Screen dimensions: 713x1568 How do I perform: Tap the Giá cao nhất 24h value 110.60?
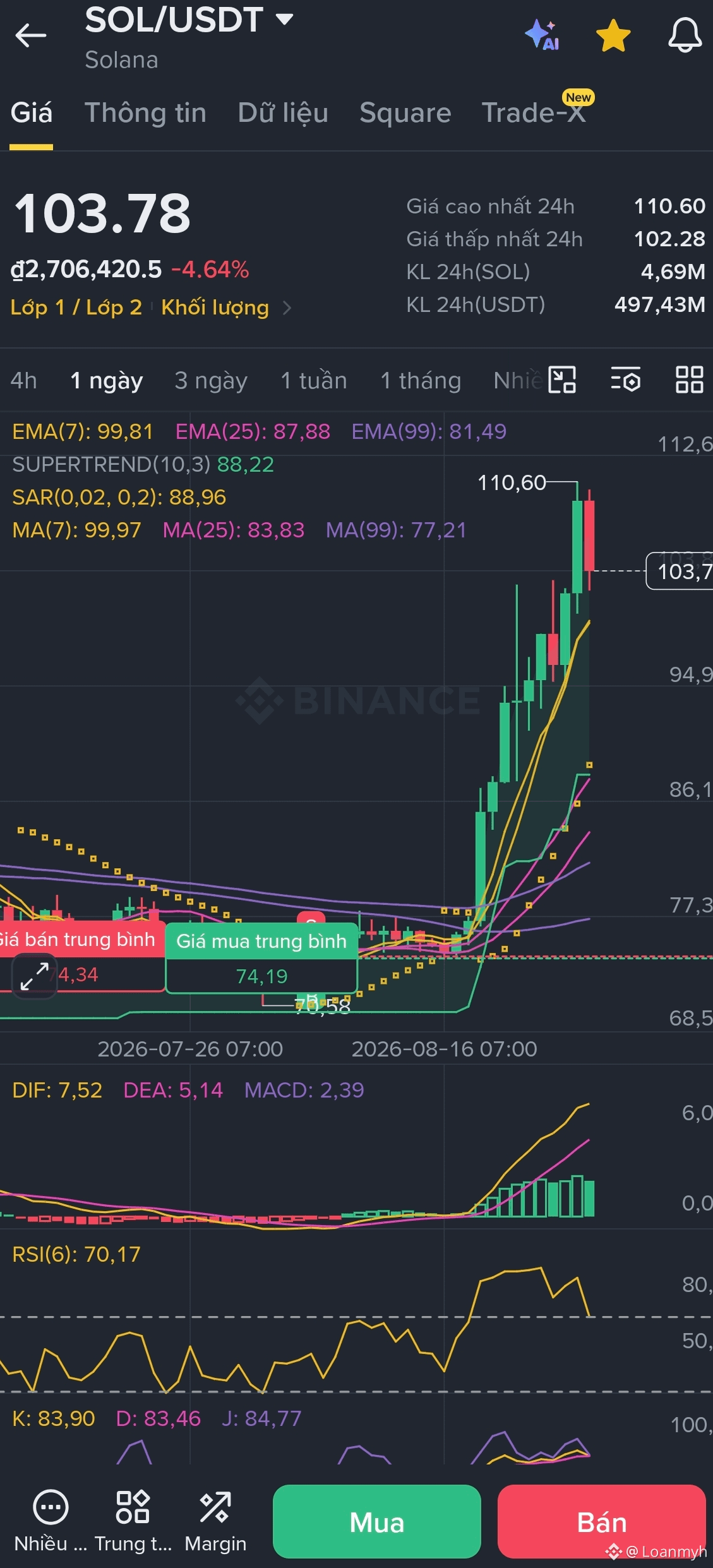pyautogui.click(x=669, y=206)
